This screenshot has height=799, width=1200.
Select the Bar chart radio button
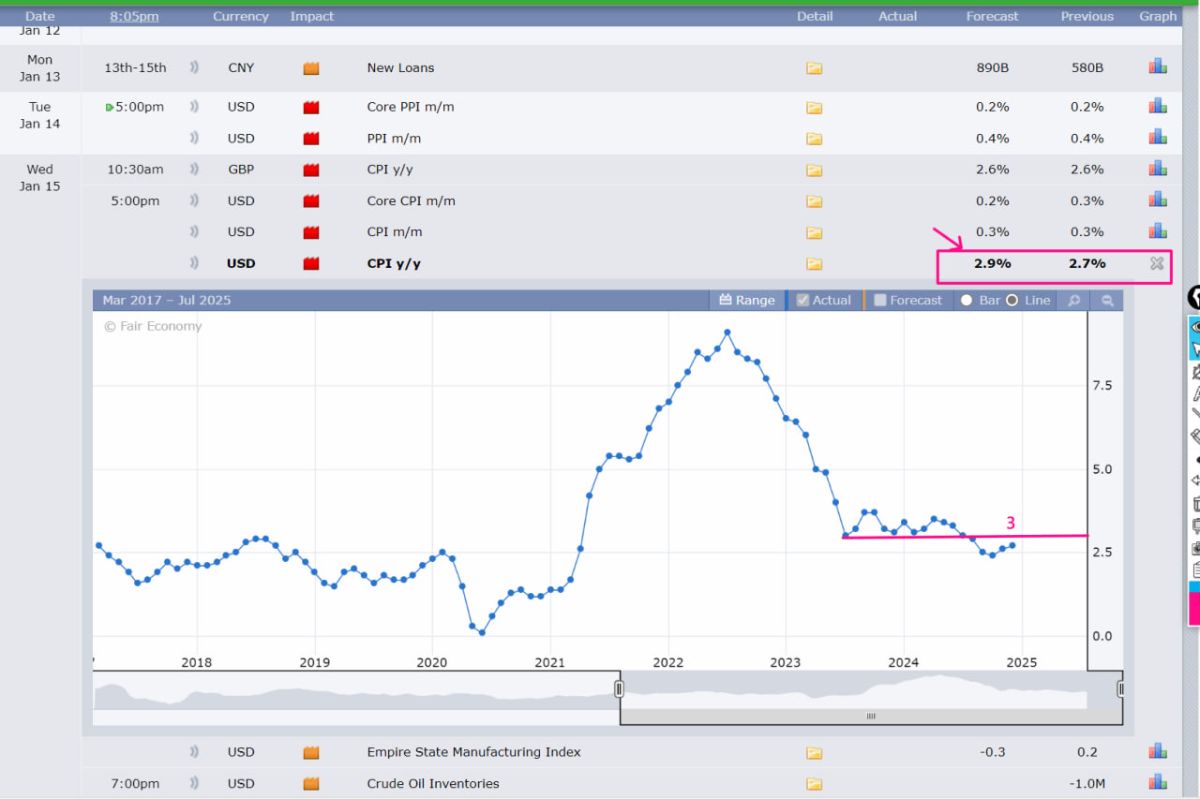pos(966,300)
